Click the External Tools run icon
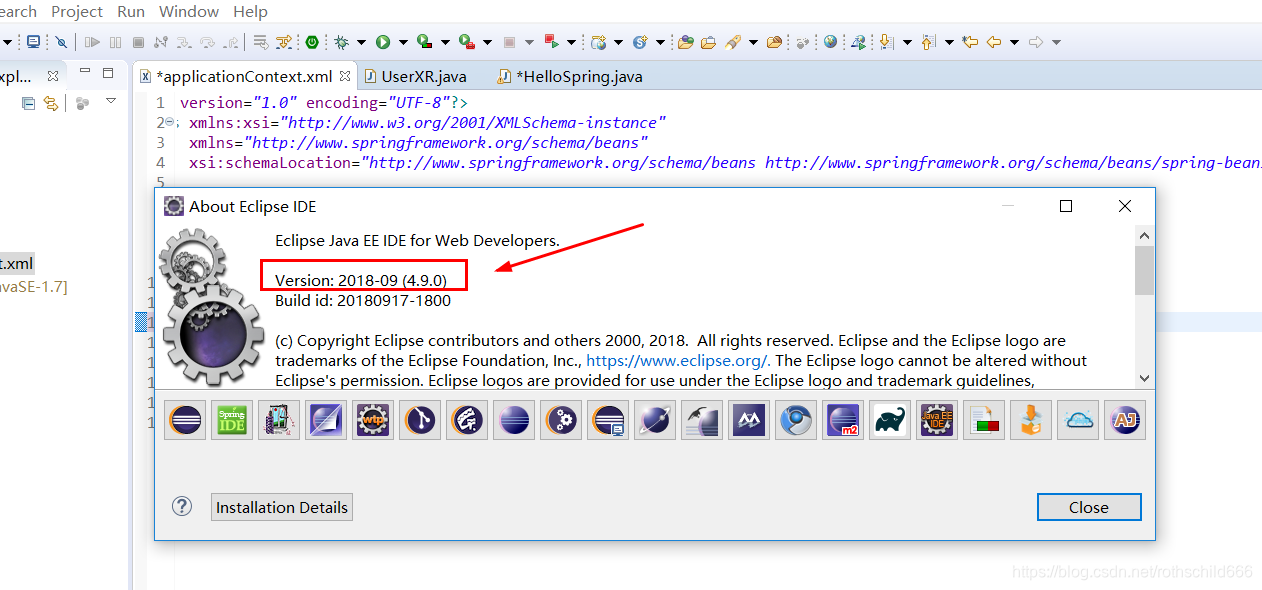Screen dimensions: 1262x590 point(466,42)
